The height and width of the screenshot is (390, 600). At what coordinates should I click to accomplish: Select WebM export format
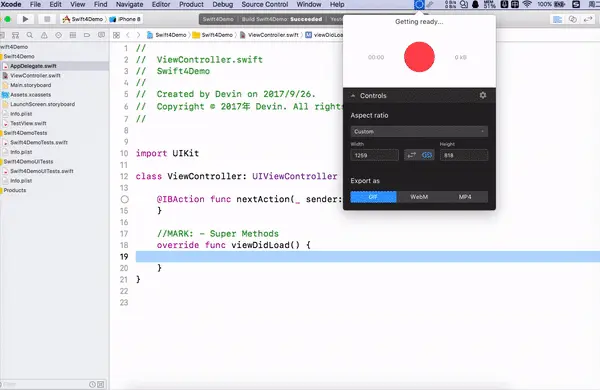[419, 197]
